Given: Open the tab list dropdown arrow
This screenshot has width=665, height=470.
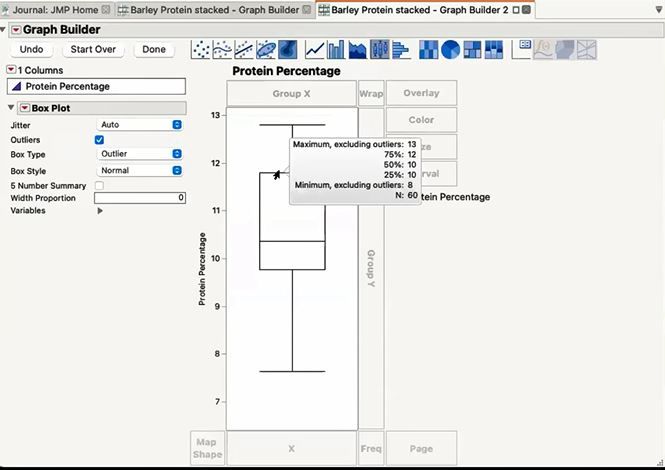Looking at the screenshot, I should coord(659,10).
